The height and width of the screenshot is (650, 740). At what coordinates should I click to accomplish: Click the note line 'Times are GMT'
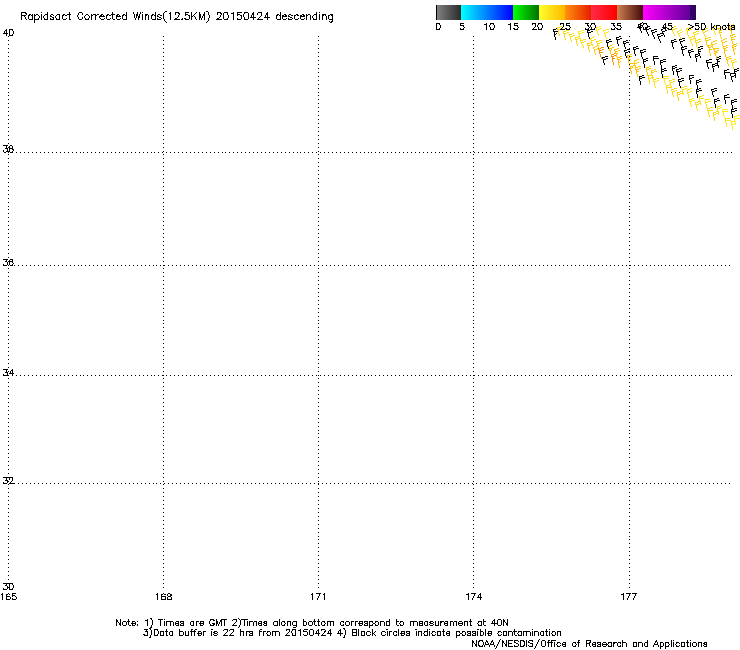pyautogui.click(x=193, y=623)
